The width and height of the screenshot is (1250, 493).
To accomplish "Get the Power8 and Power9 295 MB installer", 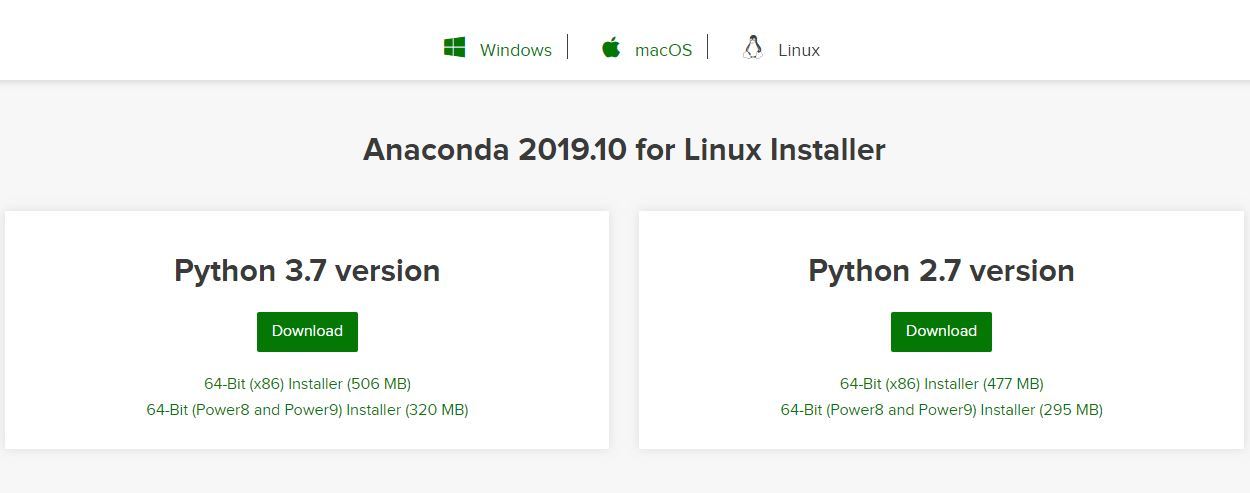I will click(x=941, y=410).
